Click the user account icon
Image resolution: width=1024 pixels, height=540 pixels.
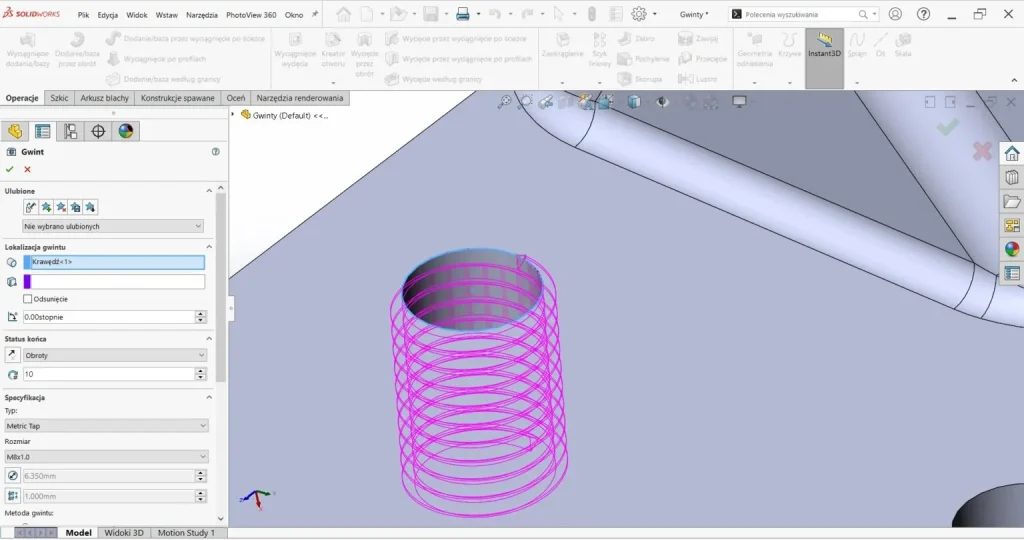(895, 14)
